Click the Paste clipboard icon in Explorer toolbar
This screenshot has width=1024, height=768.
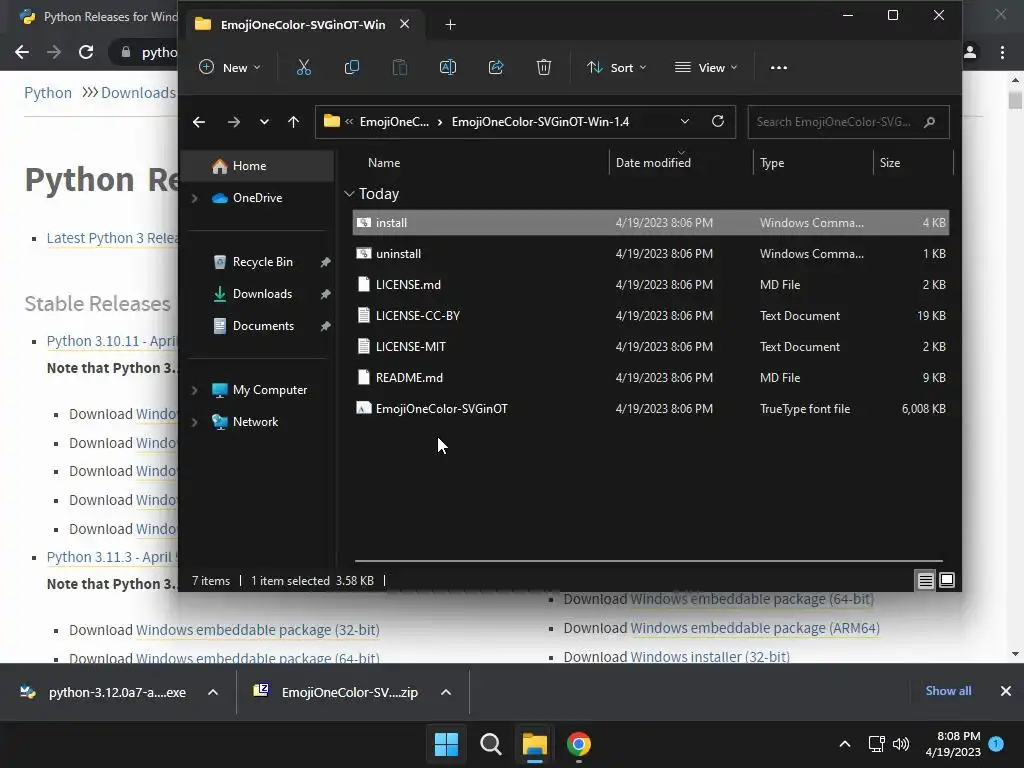click(400, 67)
